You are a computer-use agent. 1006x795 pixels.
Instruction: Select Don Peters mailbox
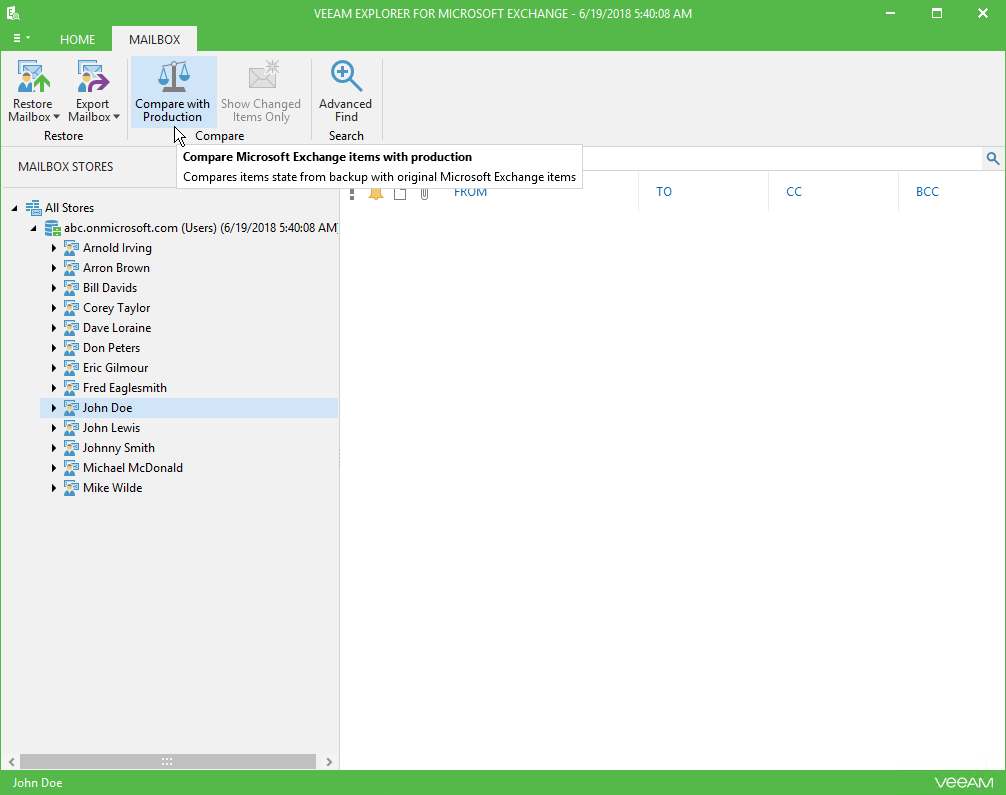[x=111, y=348]
